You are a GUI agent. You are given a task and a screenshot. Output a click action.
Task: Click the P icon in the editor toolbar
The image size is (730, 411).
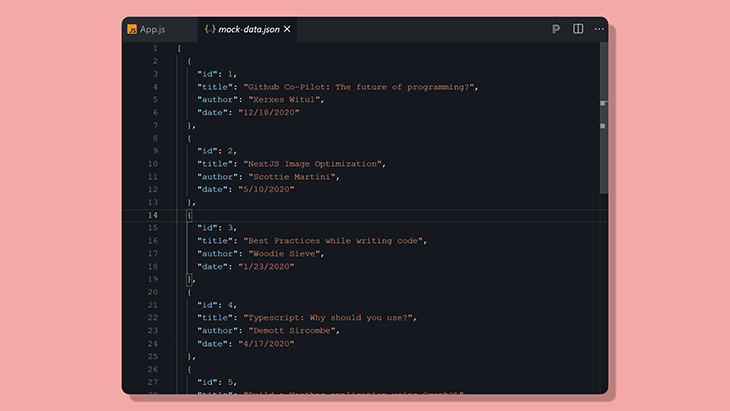coord(556,30)
